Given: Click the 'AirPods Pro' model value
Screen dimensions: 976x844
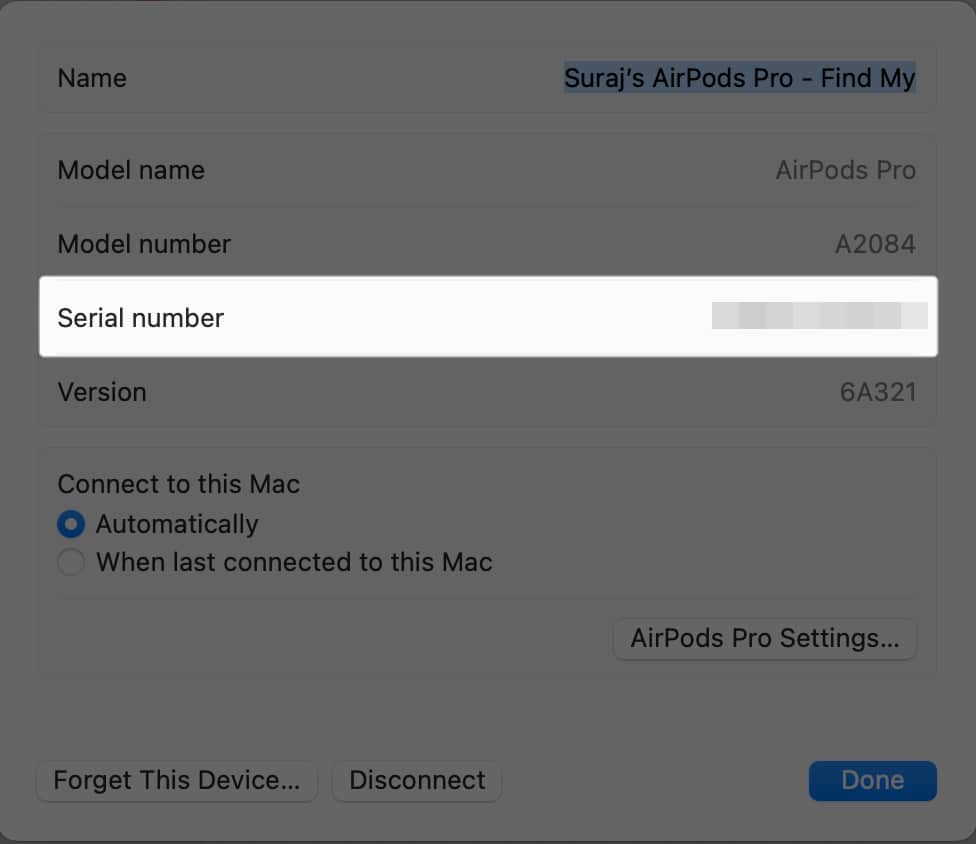Looking at the screenshot, I should (845, 170).
